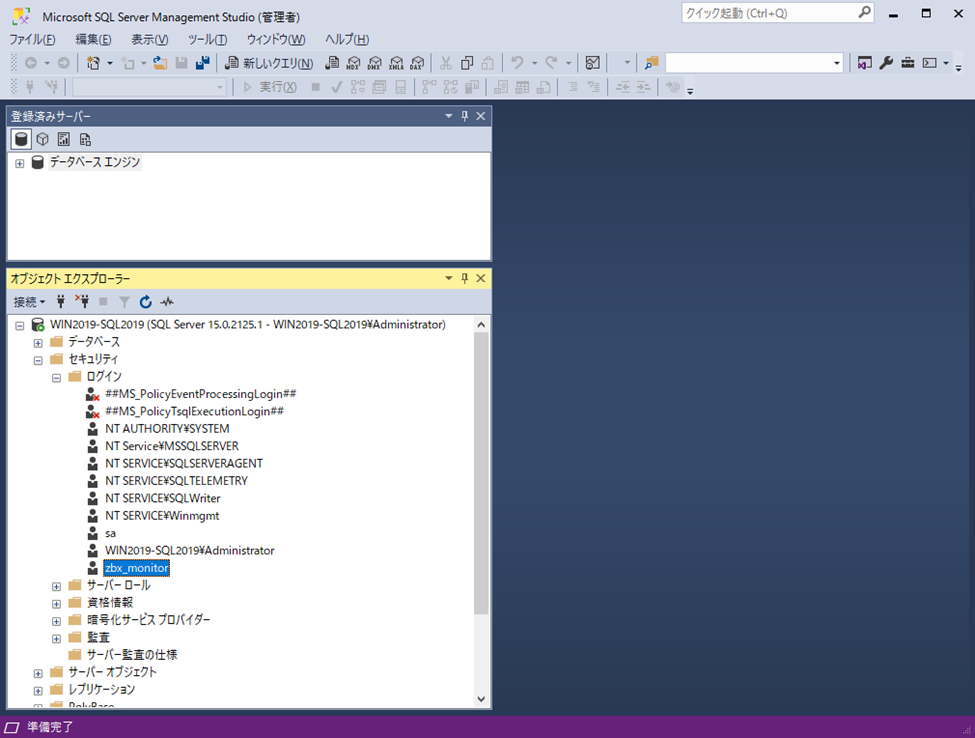
Task: Open the 表示(V) menu
Action: point(150,39)
